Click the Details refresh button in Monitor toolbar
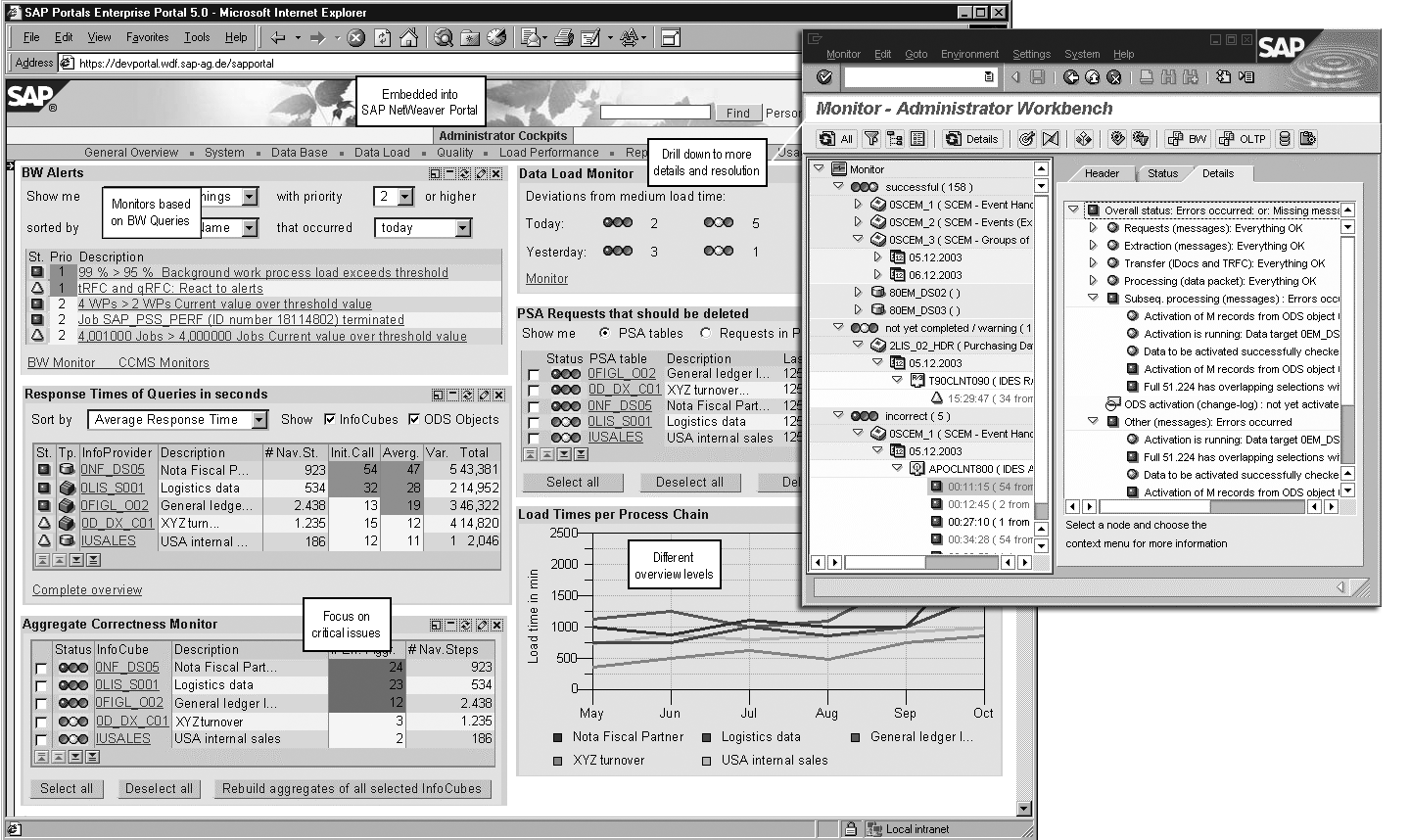Viewport: 1410px width, 840px height. point(971,139)
